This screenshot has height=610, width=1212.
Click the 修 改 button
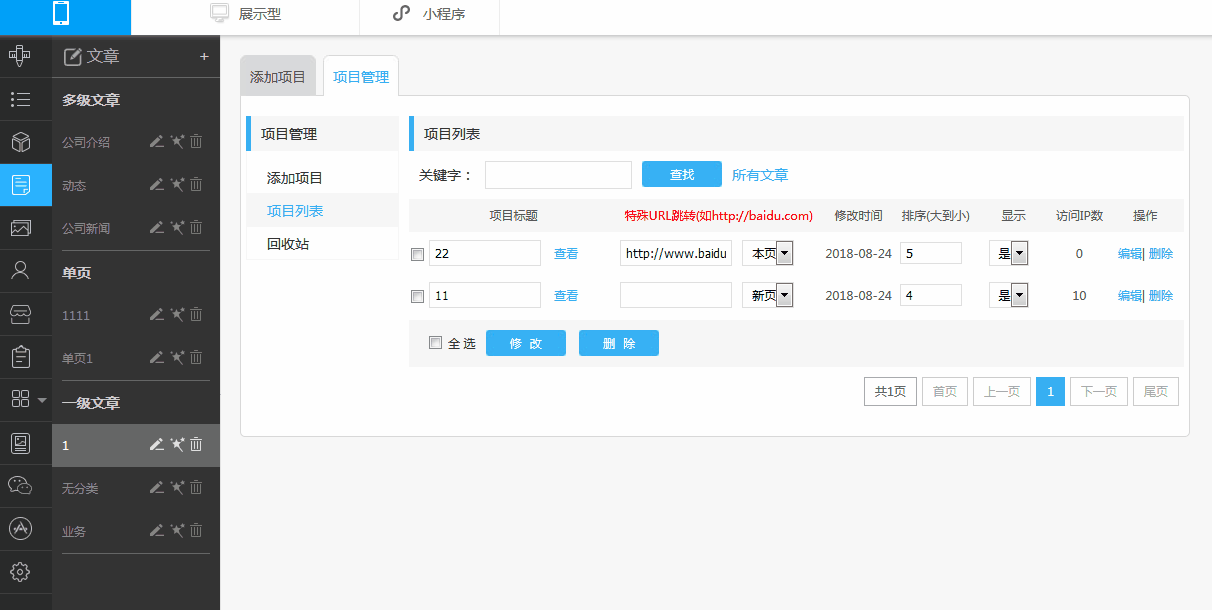526,343
